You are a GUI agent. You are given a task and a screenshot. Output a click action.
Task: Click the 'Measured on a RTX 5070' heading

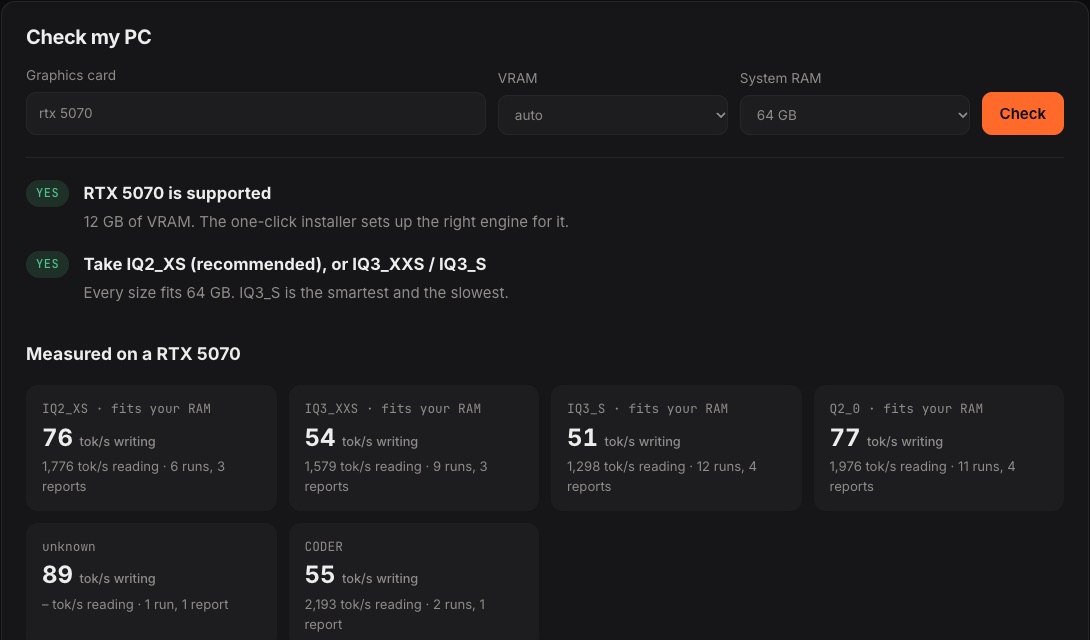133,354
